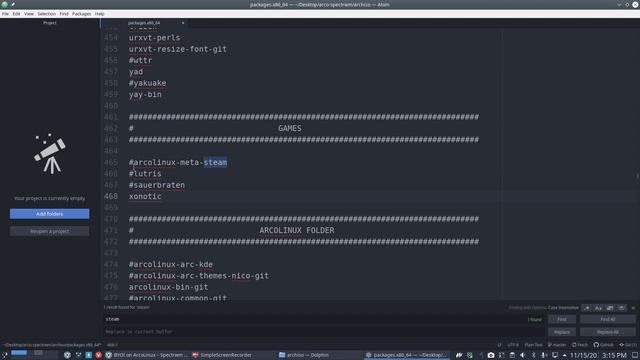This screenshot has height=360, width=640.
Task: Switch to first virtual desktop pager
Action: (x=19, y=353)
